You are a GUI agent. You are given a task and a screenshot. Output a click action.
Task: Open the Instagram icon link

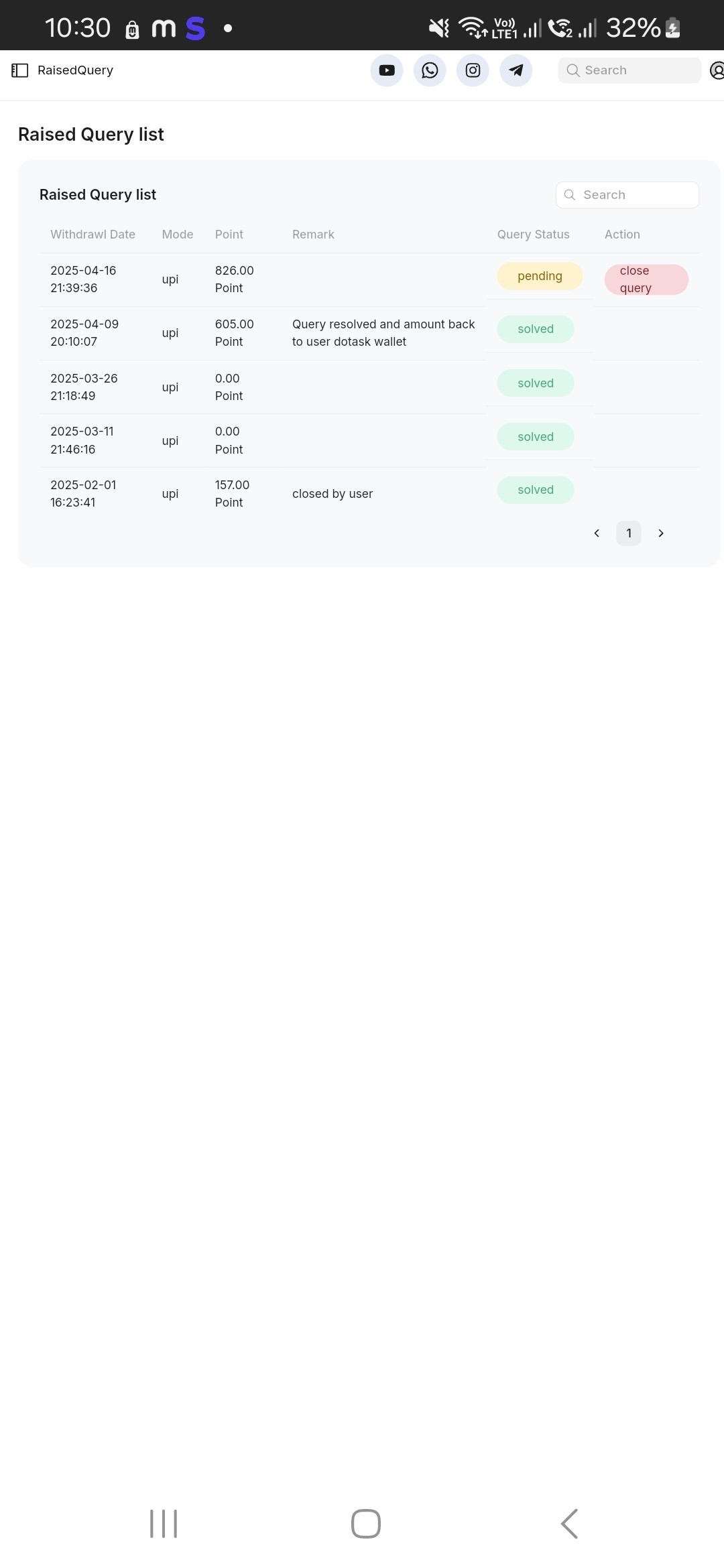click(473, 70)
